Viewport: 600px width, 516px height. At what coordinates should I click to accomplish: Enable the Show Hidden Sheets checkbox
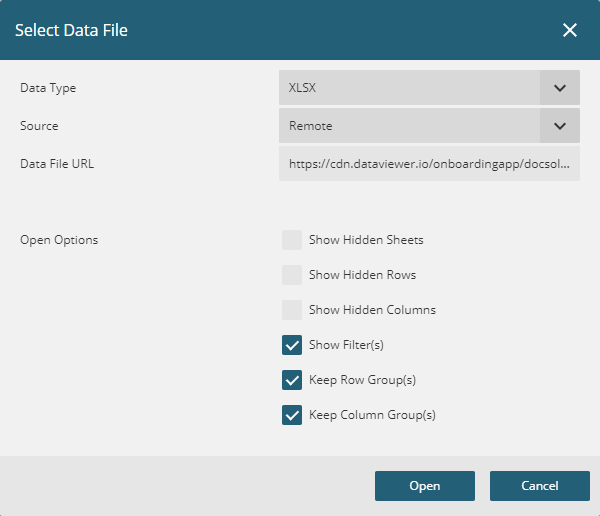pos(292,240)
